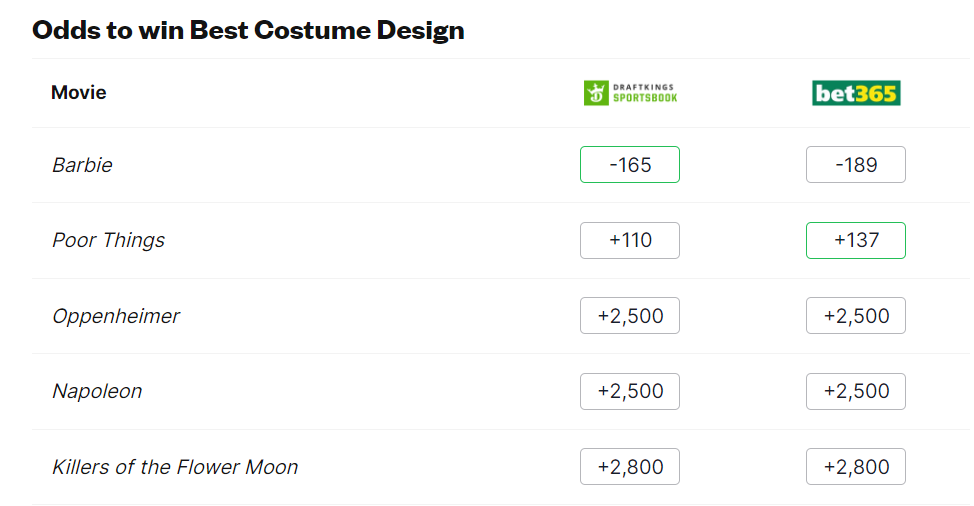
Task: Choose Oppenheimer +2,500 on bet365
Action: (x=856, y=316)
